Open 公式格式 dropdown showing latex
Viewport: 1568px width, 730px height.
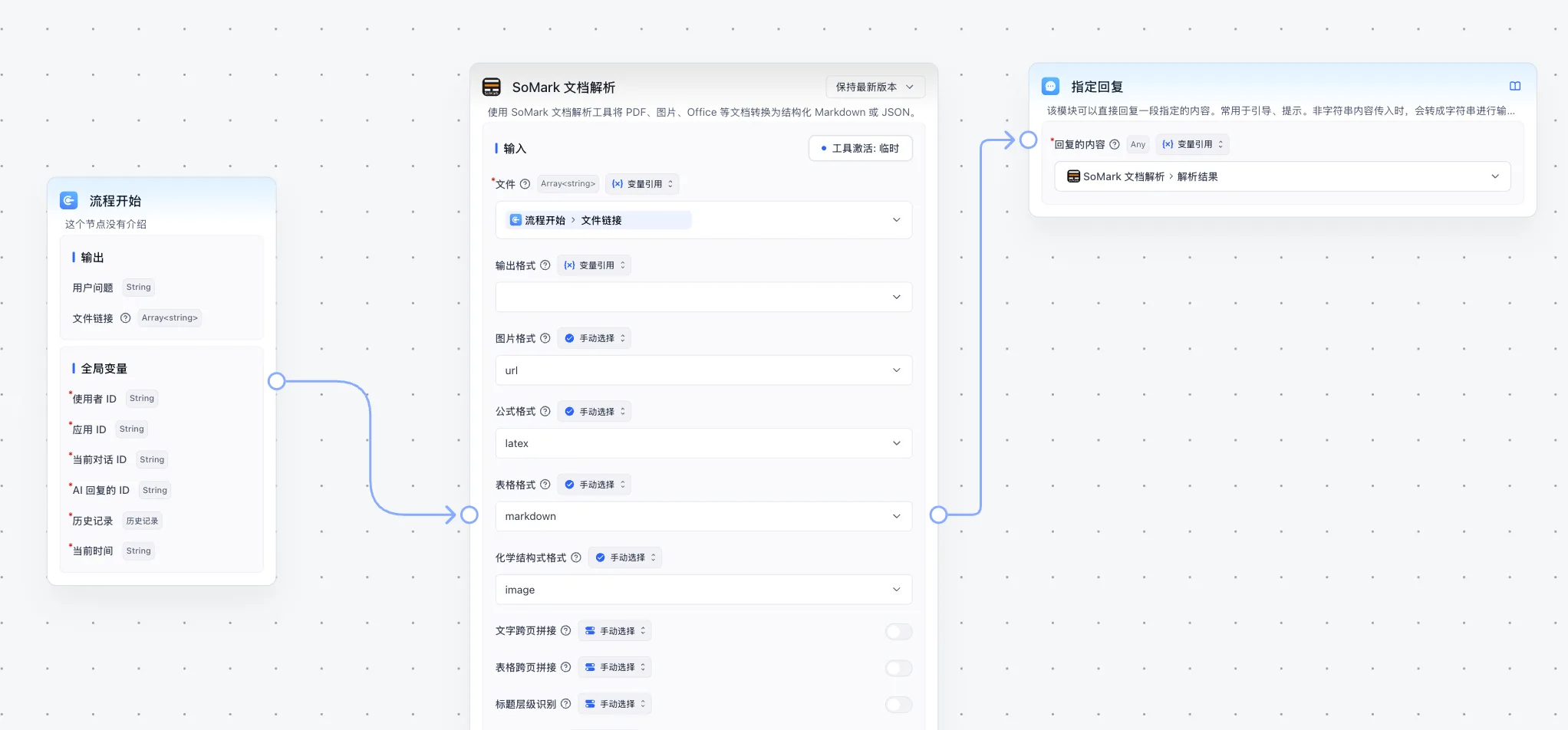coord(703,443)
